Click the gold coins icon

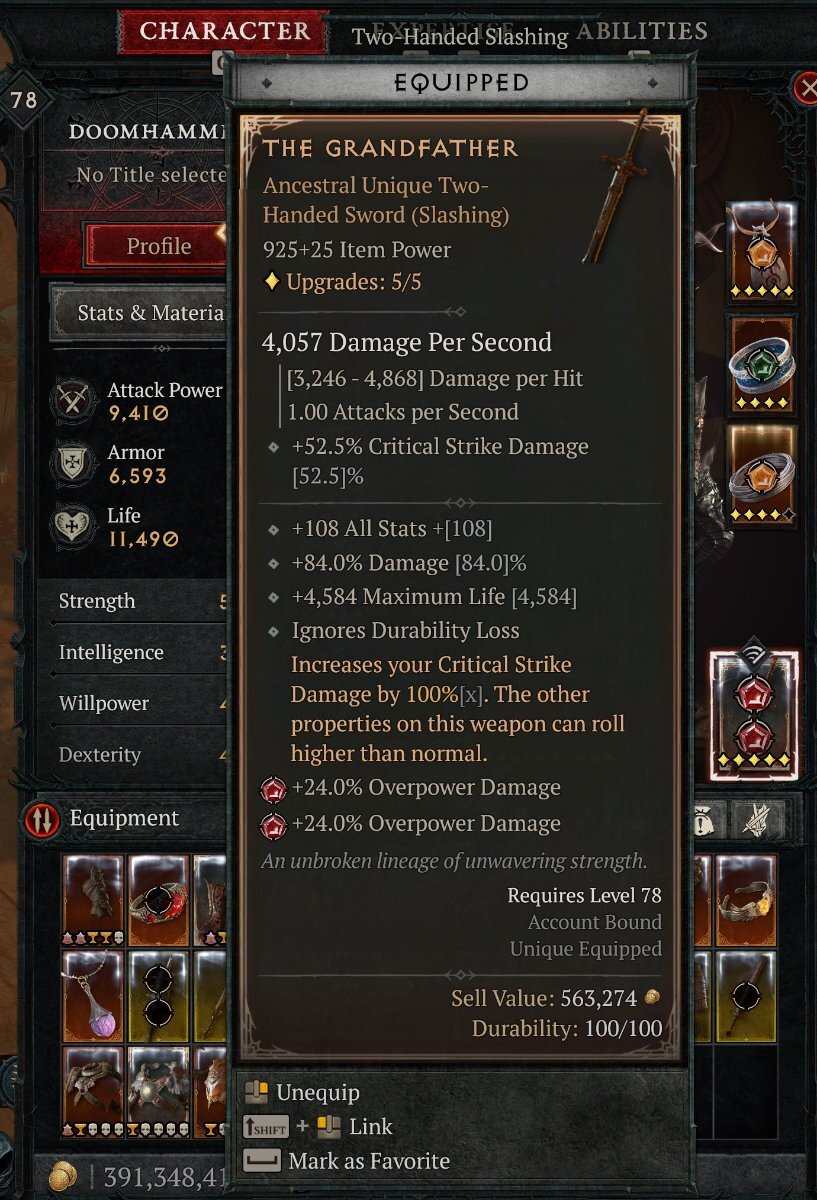click(x=62, y=1176)
